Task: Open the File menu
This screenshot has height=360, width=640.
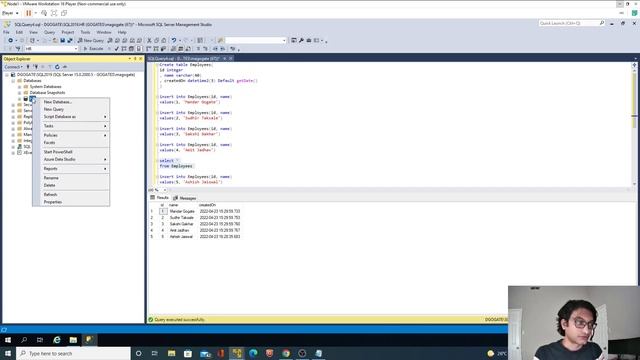Action: click(6, 32)
